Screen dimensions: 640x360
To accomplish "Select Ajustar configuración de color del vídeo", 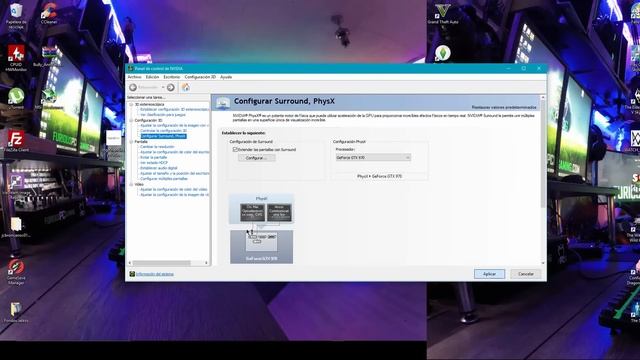I will 173,189.
